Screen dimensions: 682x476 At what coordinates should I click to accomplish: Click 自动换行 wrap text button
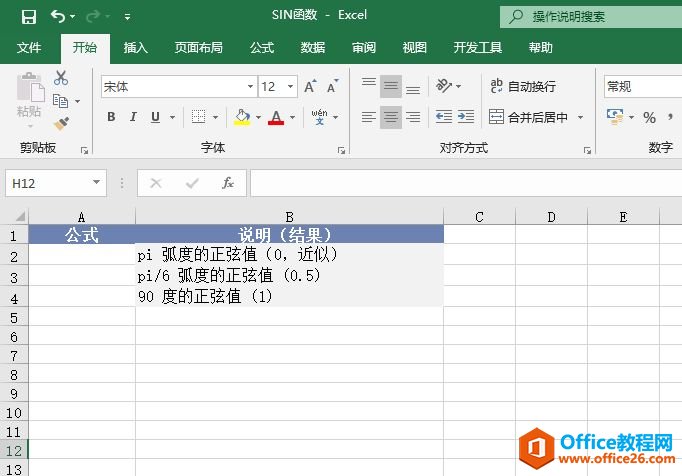[523, 86]
